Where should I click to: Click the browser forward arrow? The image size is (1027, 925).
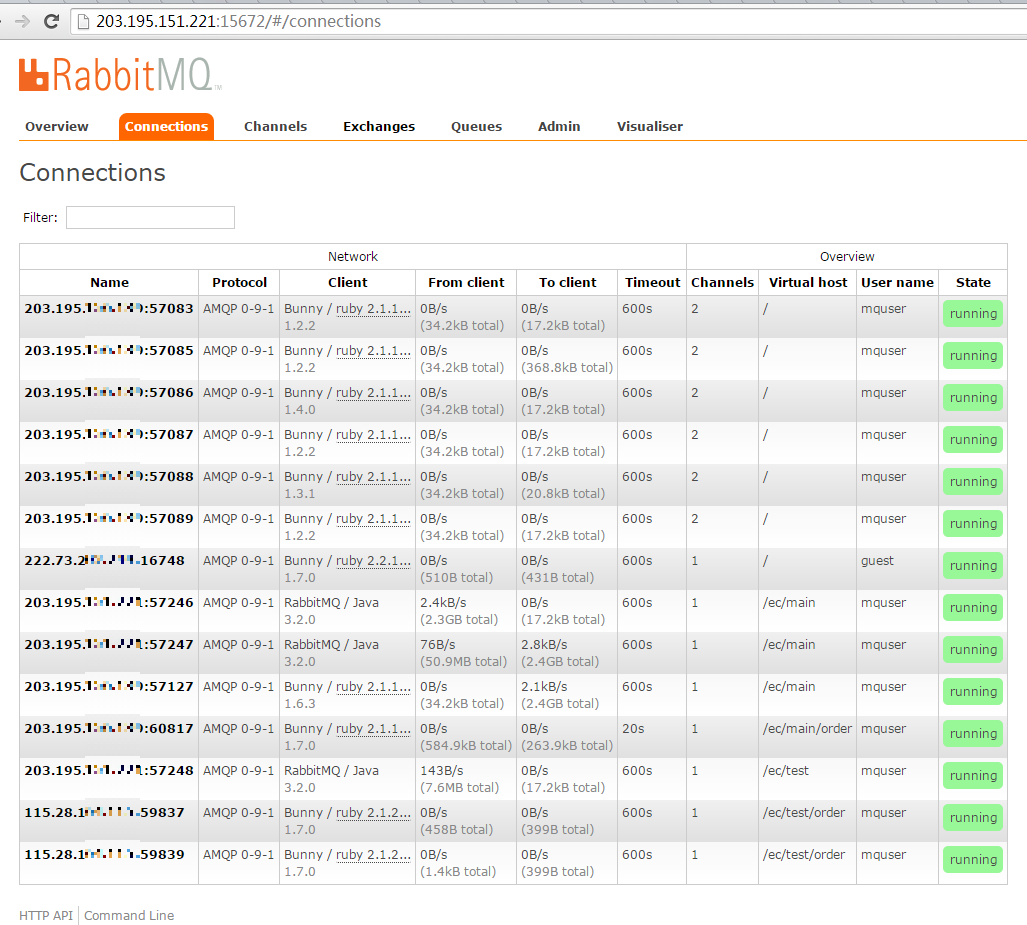pyautogui.click(x=22, y=22)
